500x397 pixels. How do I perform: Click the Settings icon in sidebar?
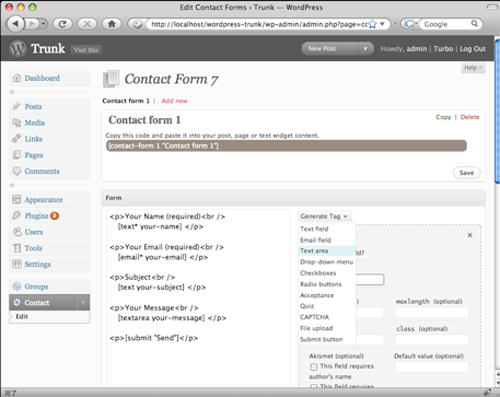[16, 264]
